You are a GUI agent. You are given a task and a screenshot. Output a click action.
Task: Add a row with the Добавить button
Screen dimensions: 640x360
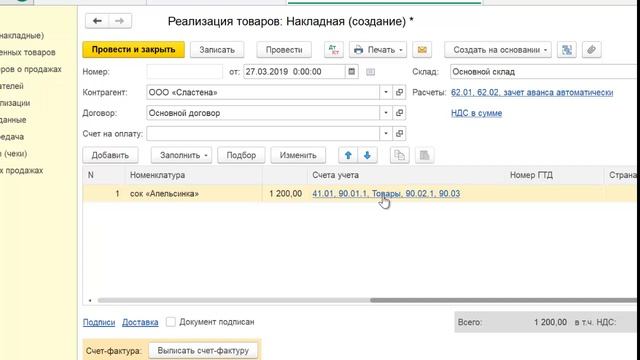coord(110,155)
